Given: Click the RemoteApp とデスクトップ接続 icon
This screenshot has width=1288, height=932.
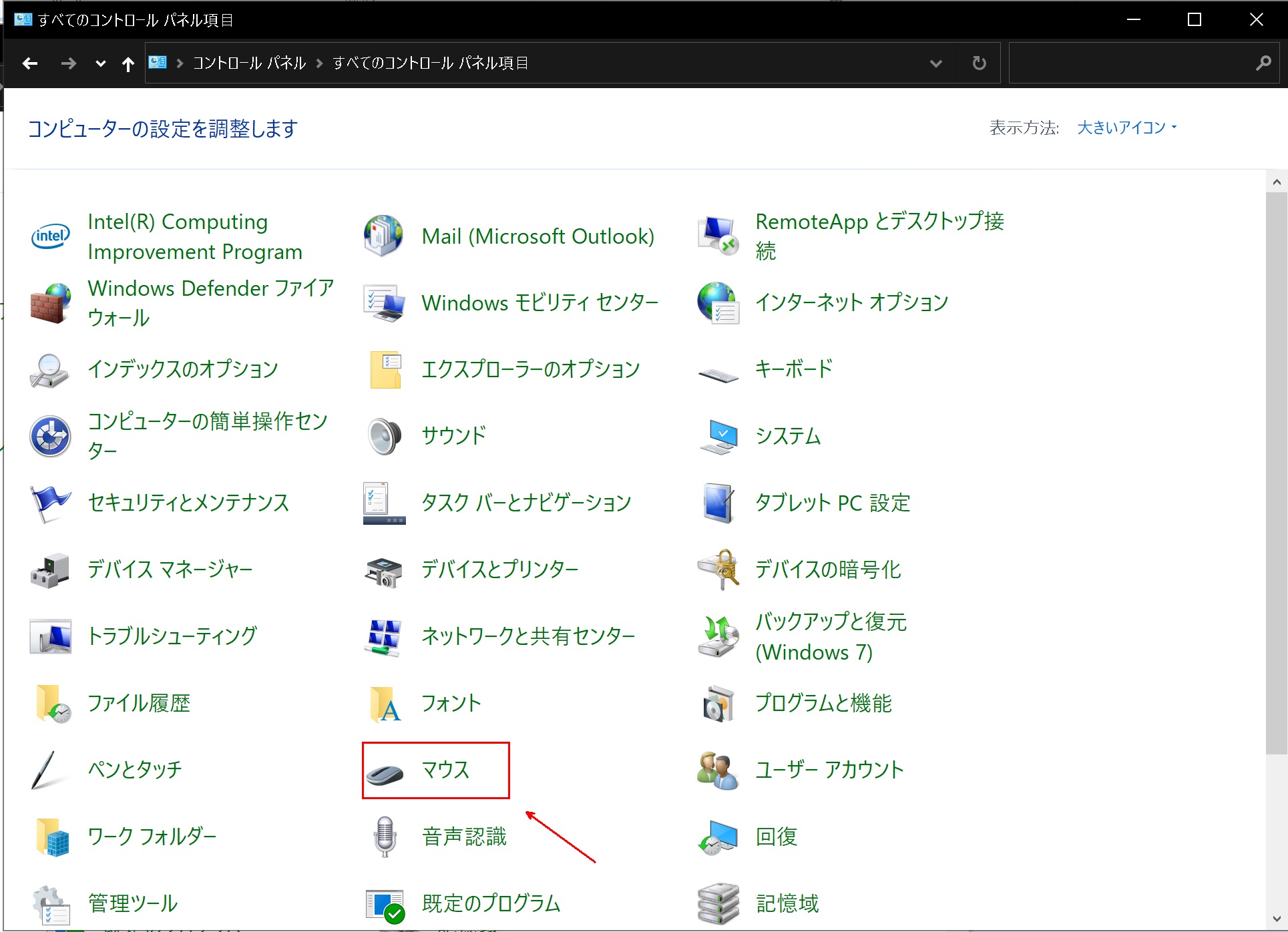Looking at the screenshot, I should point(718,236).
